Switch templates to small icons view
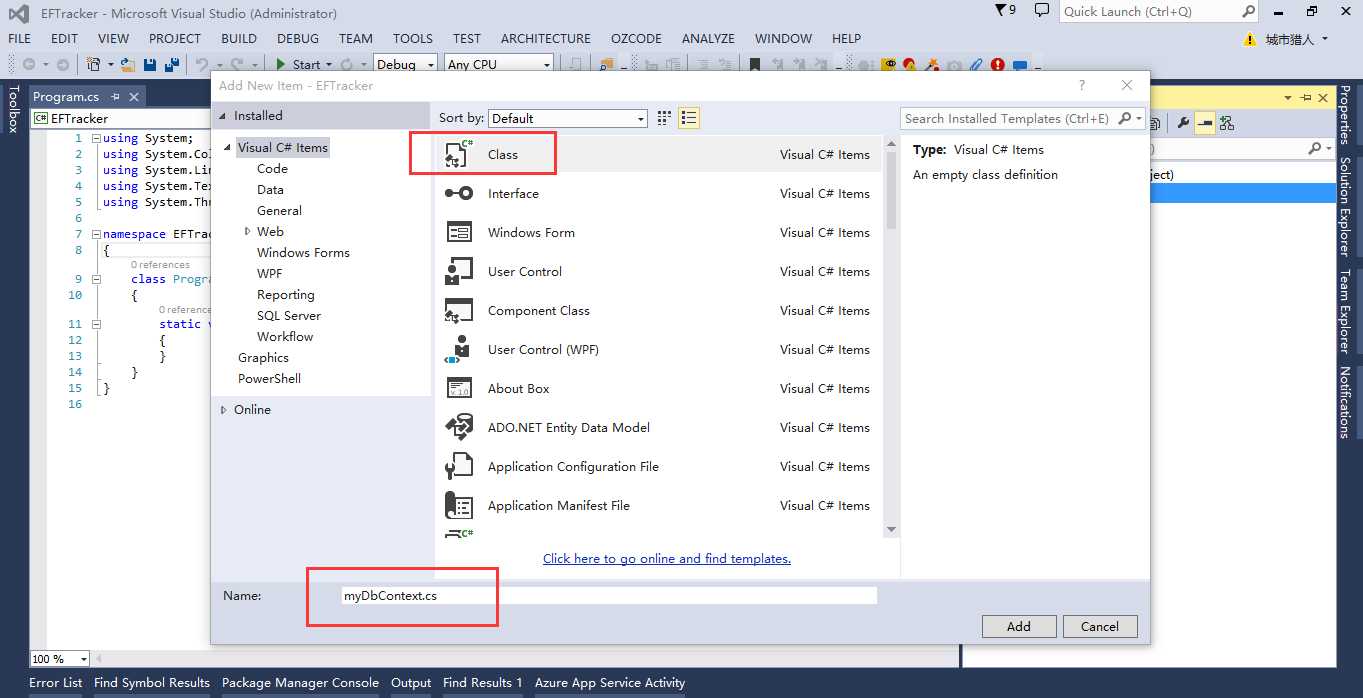Viewport: 1363px width, 698px height. point(664,118)
